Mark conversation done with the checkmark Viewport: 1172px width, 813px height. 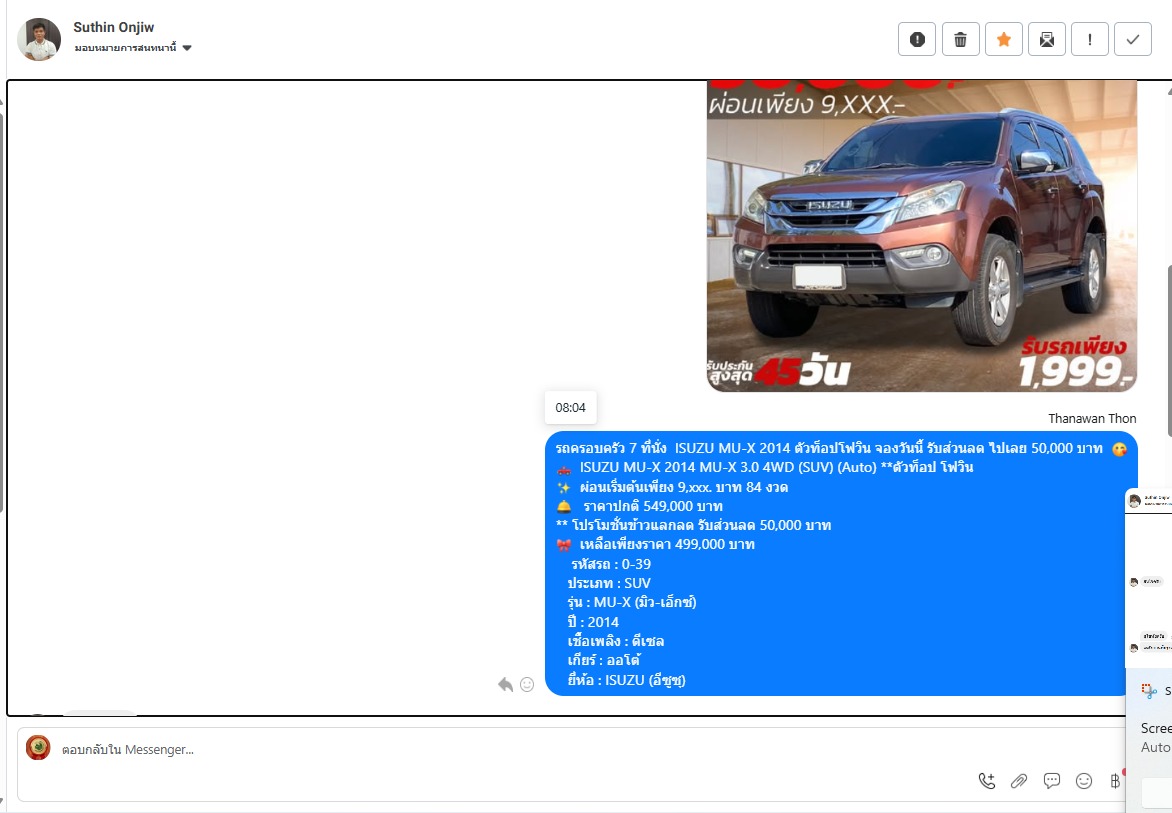click(1133, 40)
